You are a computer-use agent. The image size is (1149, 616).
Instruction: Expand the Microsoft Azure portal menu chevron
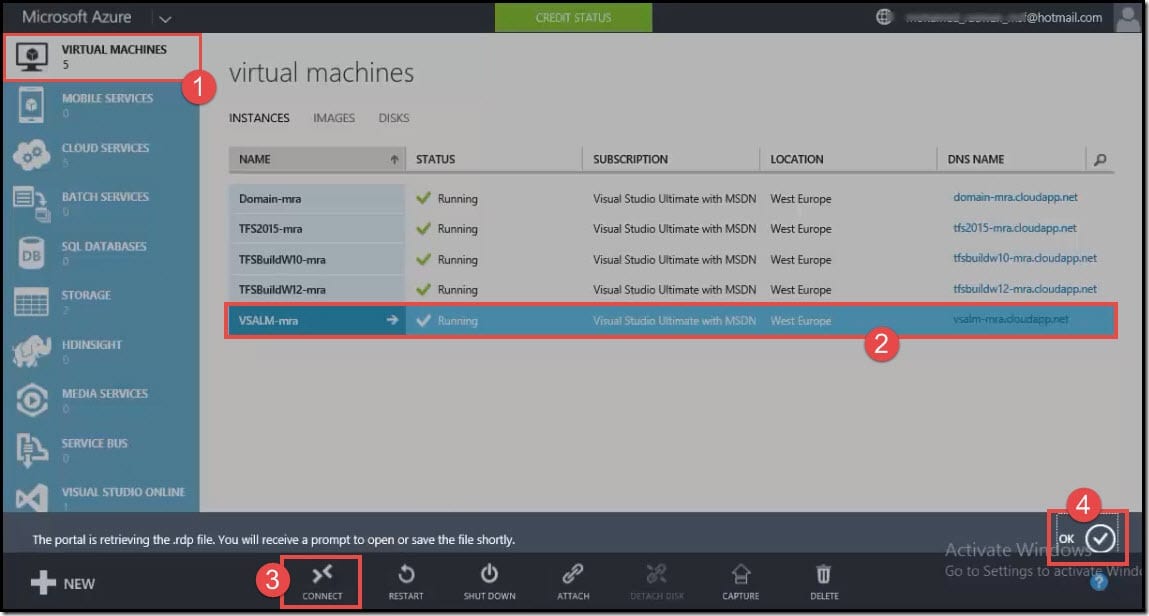[165, 17]
